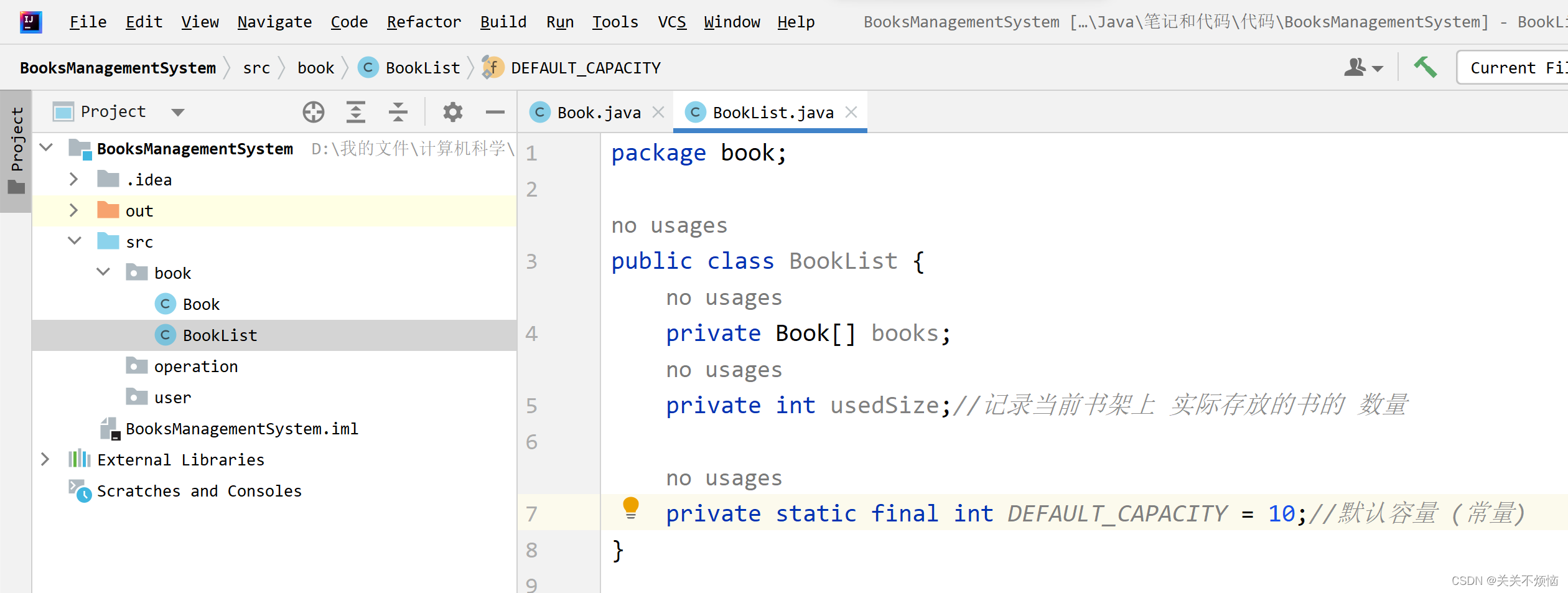Open the Tools menu
The width and height of the screenshot is (1568, 593).
615,22
